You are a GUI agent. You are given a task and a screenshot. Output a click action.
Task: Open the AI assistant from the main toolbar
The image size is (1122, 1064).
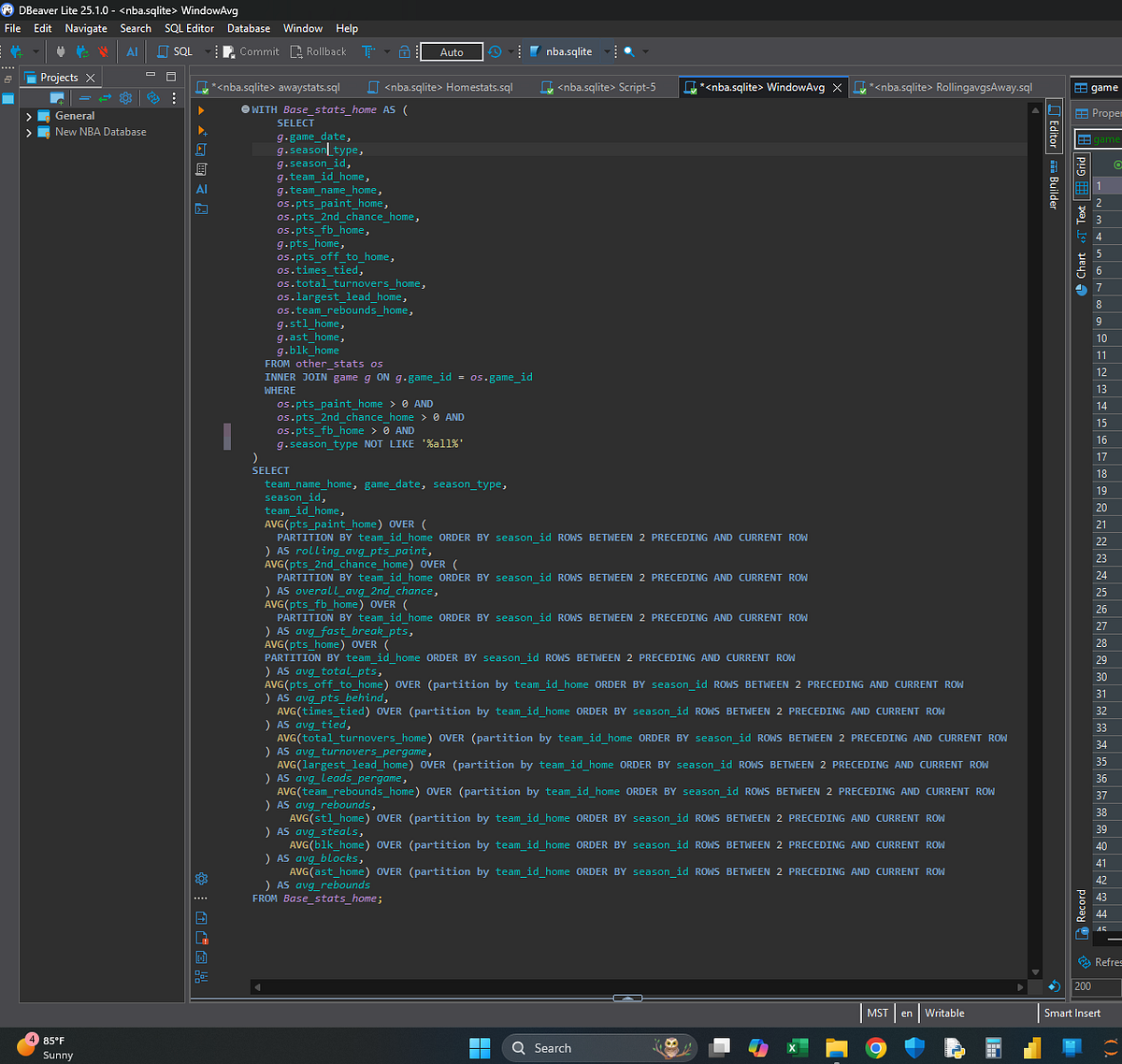[x=132, y=51]
